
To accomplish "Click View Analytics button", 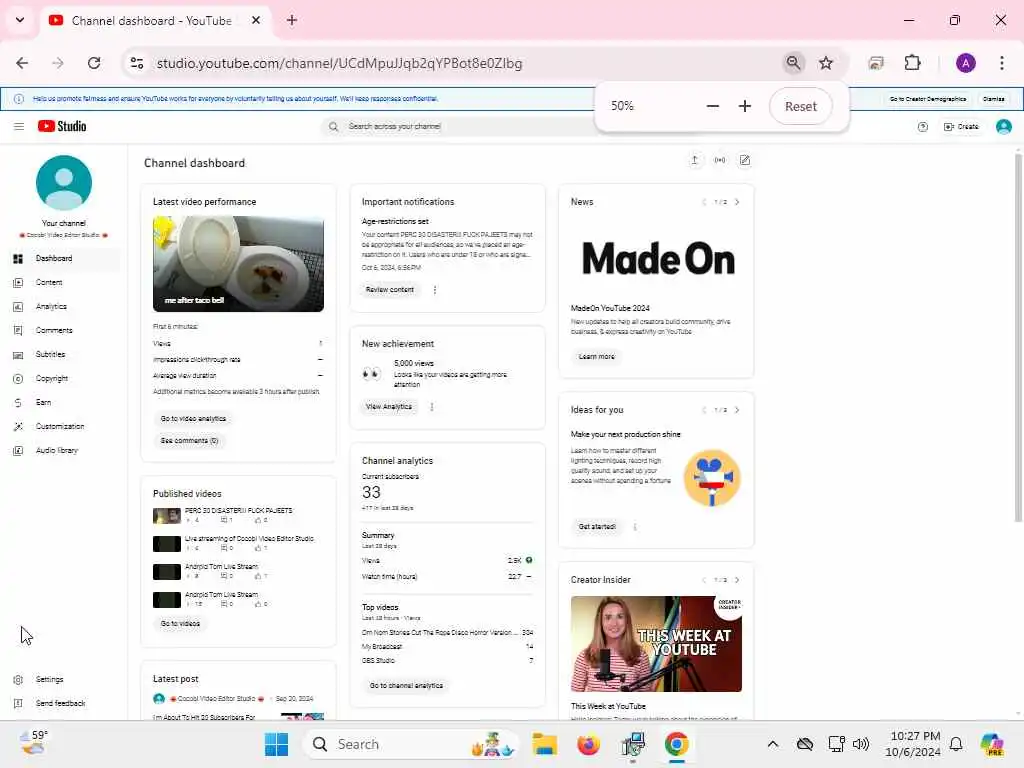I will coord(389,407).
